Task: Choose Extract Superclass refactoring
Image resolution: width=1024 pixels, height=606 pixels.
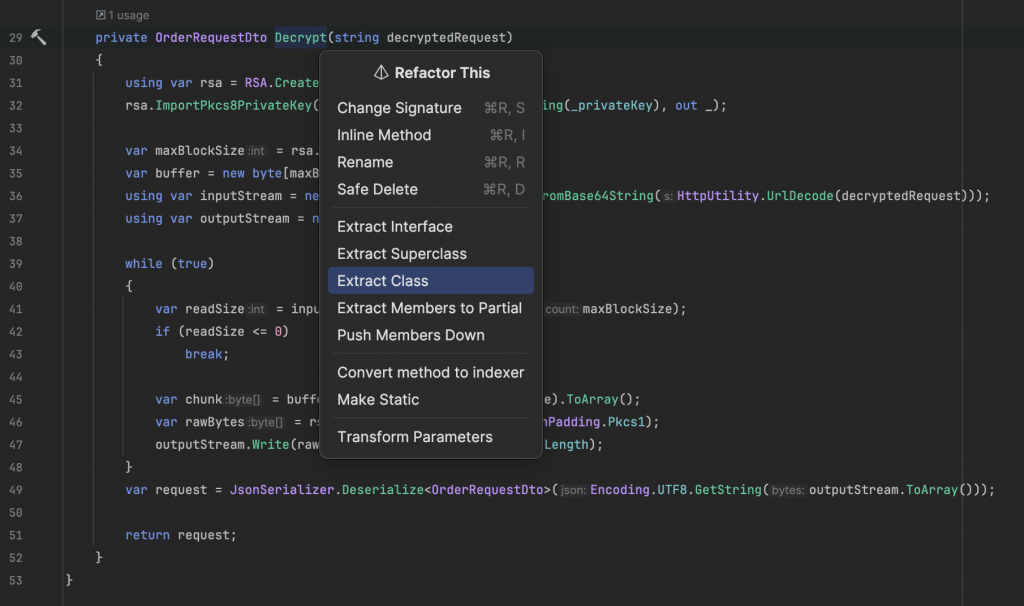Action: point(402,254)
